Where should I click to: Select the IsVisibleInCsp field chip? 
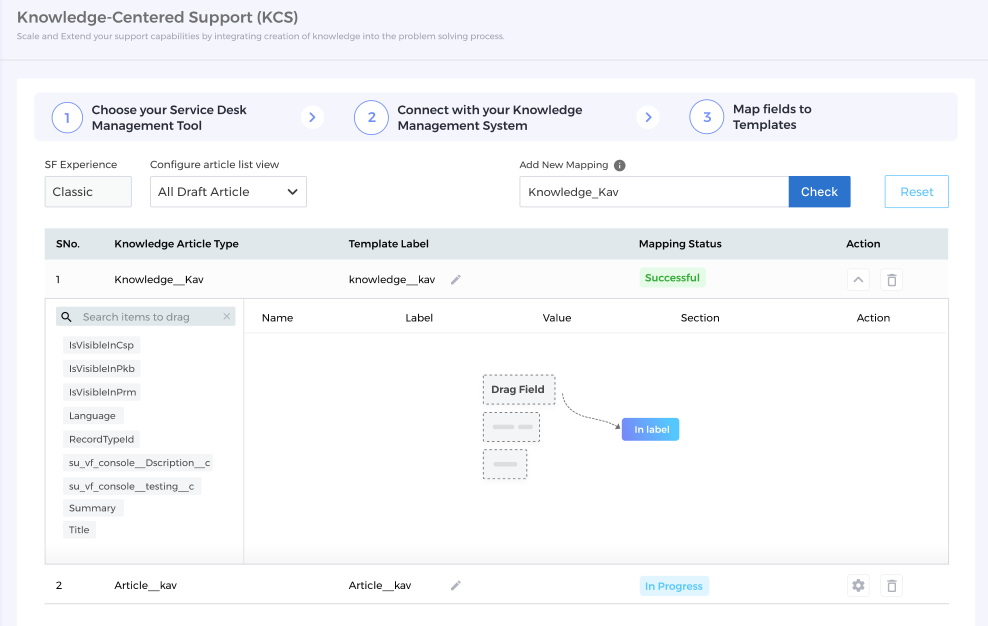(101, 345)
